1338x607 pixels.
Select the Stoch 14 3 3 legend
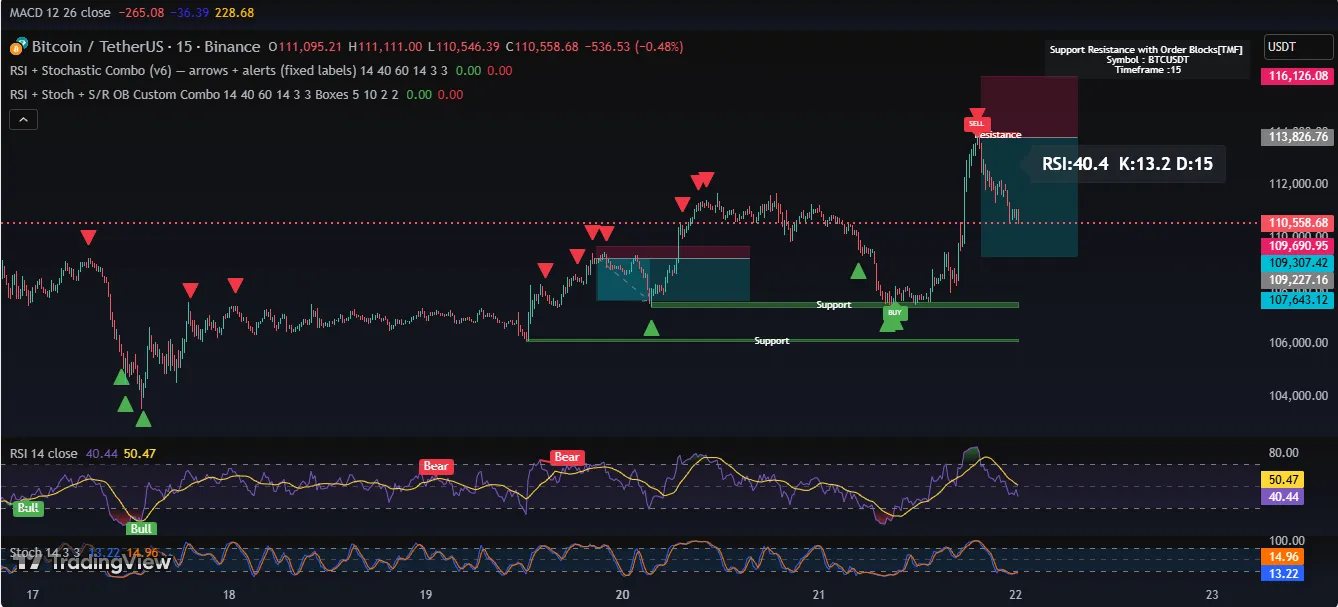point(45,552)
